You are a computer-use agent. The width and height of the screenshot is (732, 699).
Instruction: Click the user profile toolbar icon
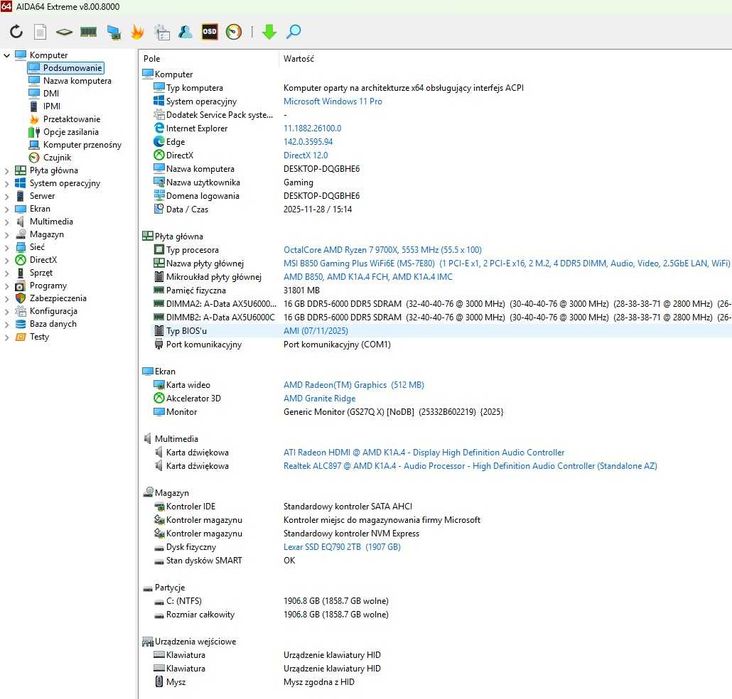click(185, 32)
